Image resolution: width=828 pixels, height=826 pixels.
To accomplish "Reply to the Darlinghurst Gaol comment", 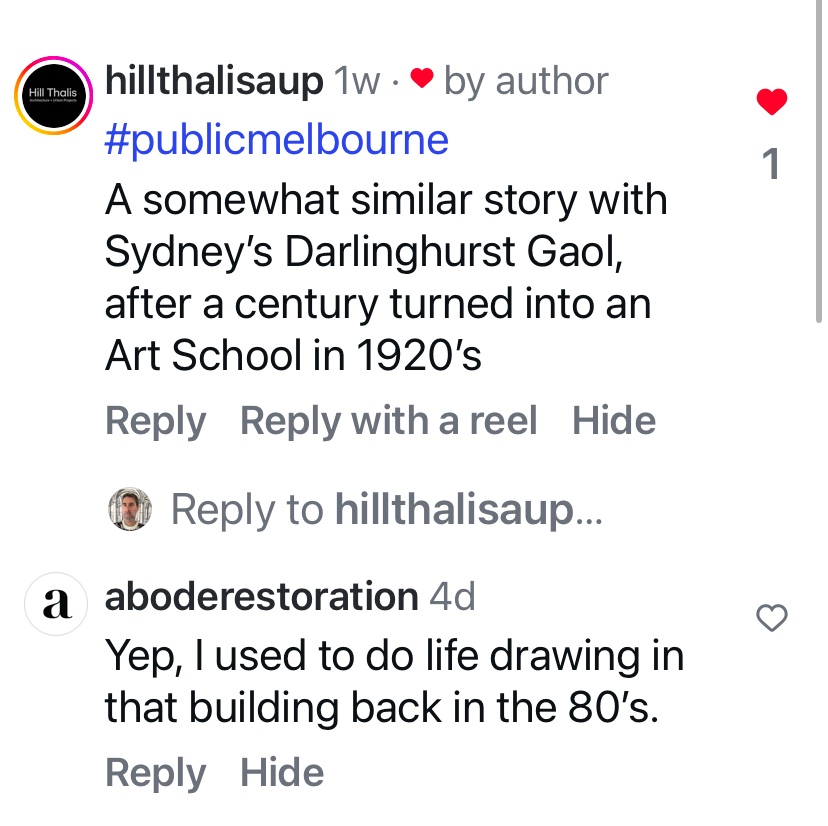I will click(x=155, y=421).
